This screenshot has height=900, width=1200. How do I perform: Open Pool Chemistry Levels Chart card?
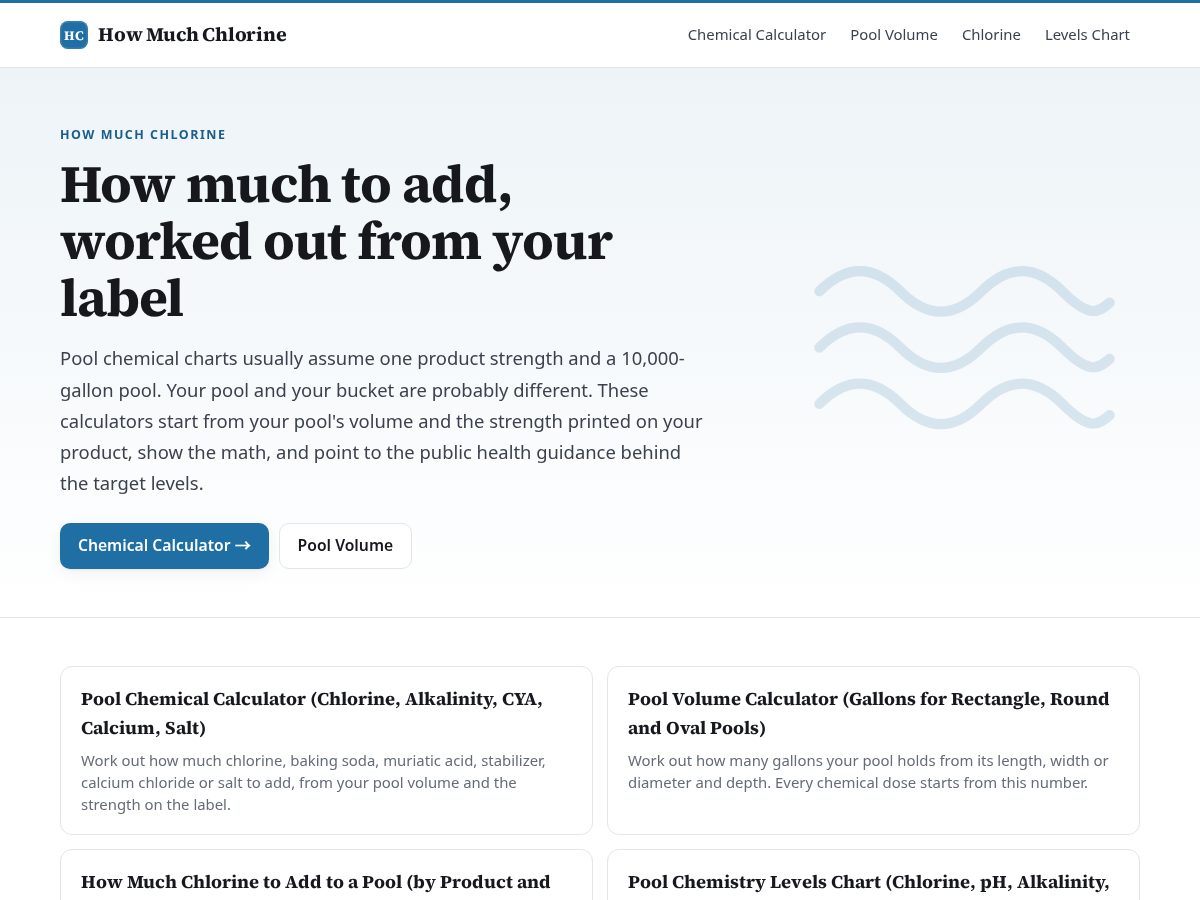(873, 875)
